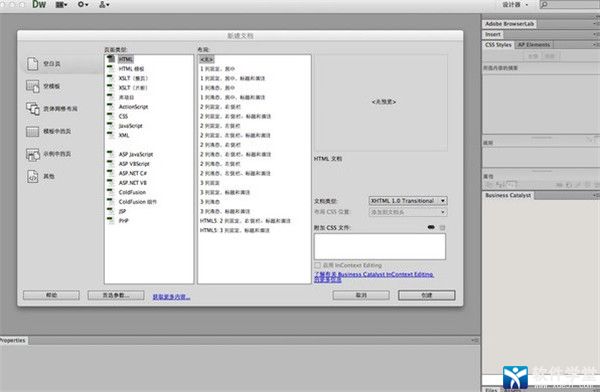Click the Preferences button beside Help
Viewport: 600px width, 392px height.
tap(116, 295)
